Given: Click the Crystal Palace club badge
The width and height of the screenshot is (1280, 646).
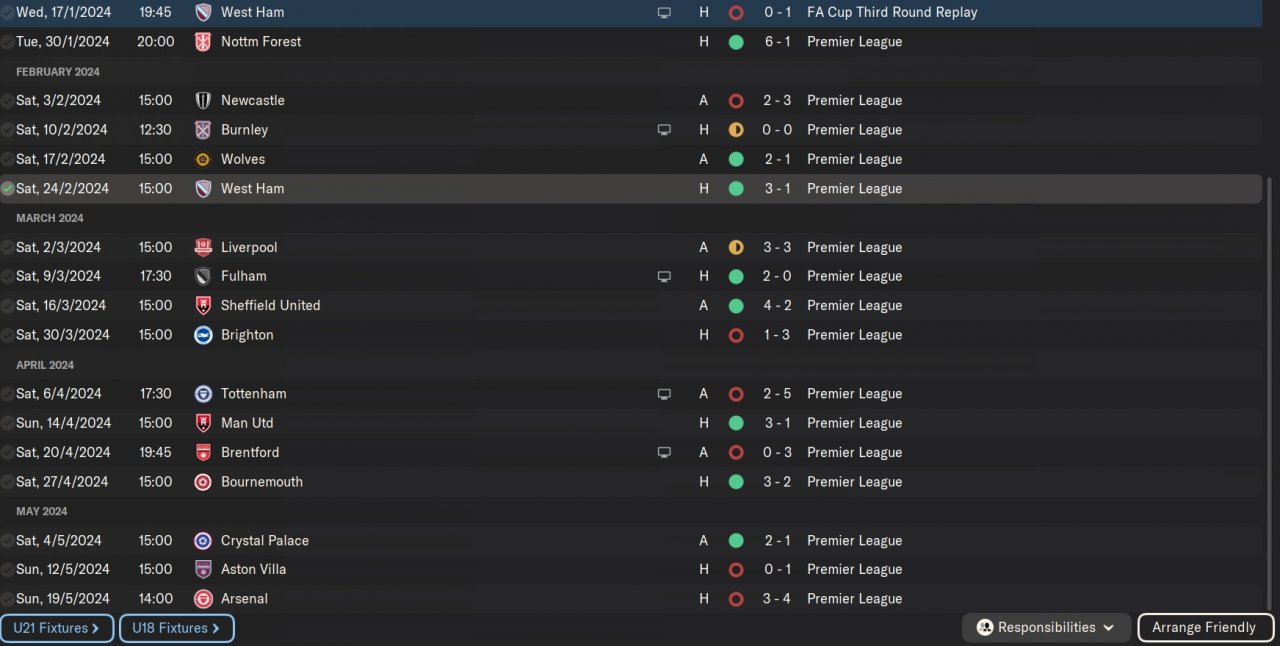Looking at the screenshot, I should (x=203, y=541).
